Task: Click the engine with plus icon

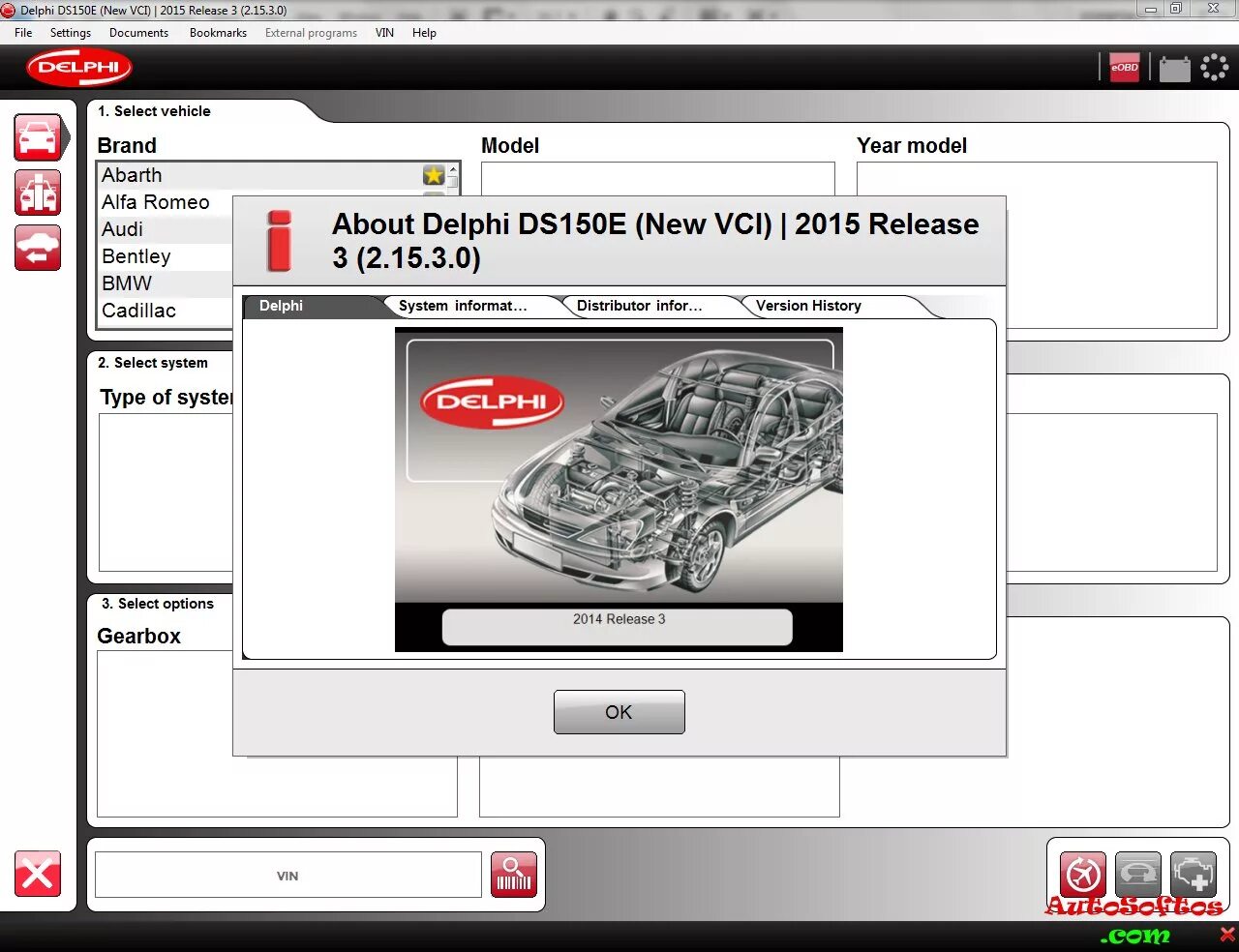Action: point(1193,875)
